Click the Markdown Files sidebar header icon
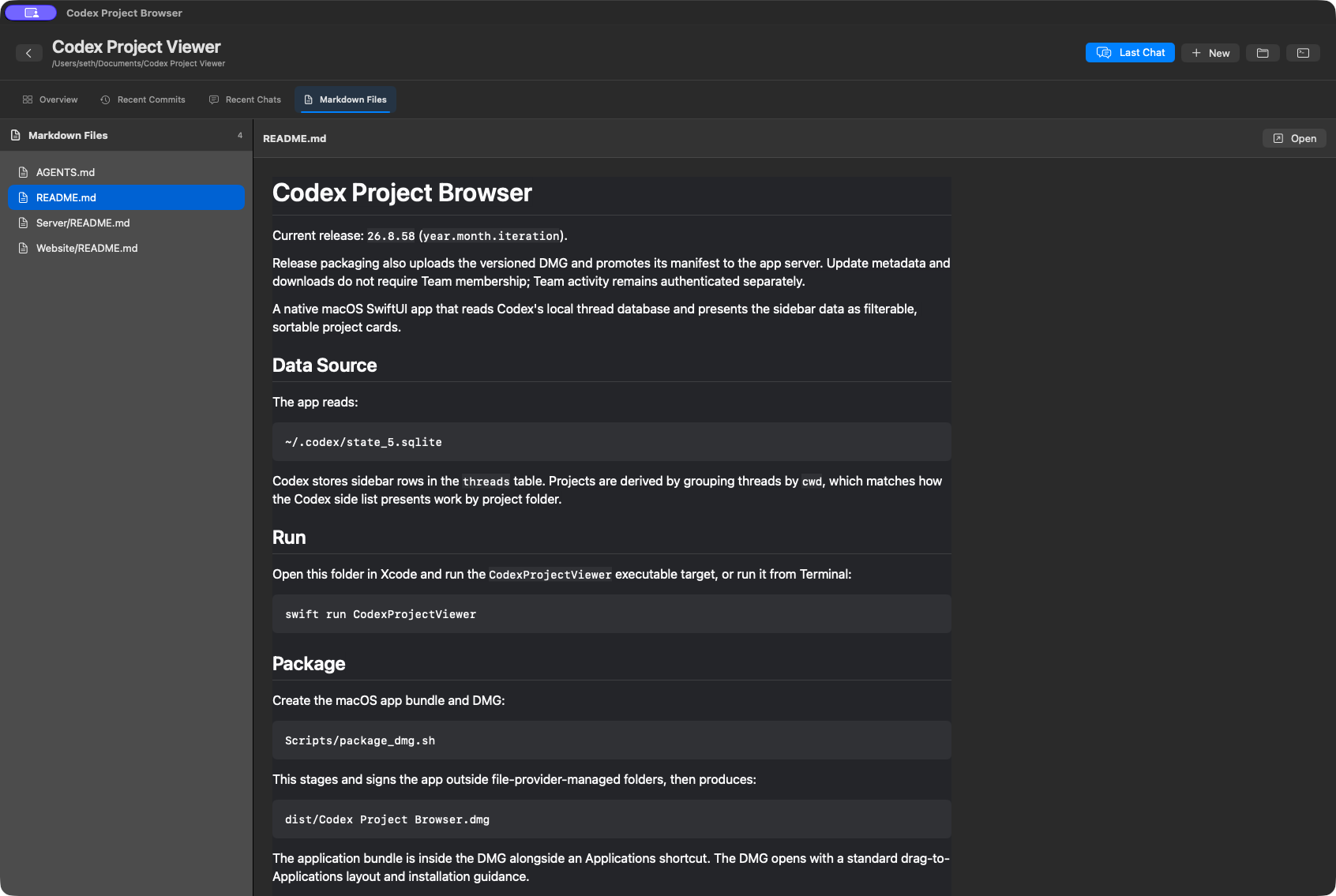Screen dimensions: 1336x896 [x=16, y=135]
